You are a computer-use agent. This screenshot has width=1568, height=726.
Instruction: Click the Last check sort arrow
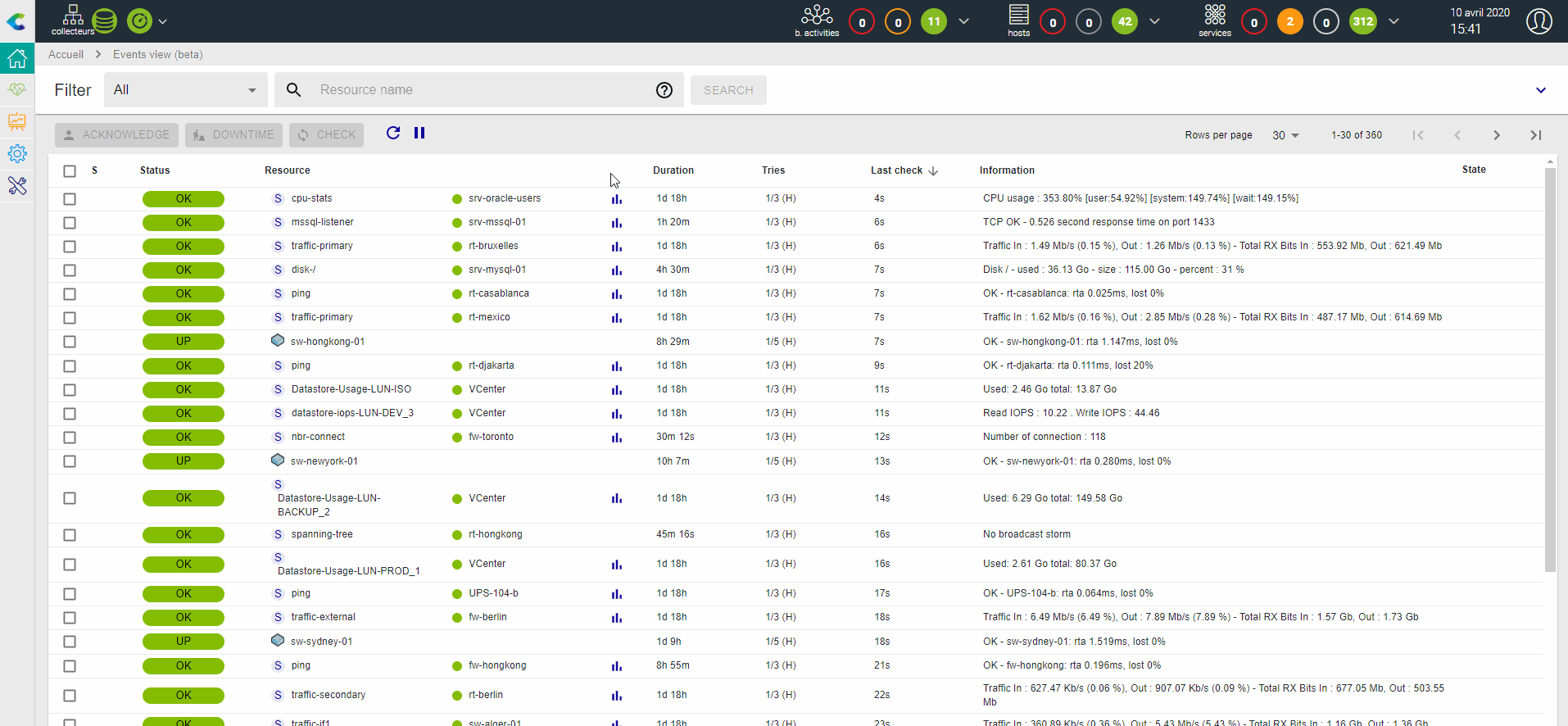(x=933, y=170)
